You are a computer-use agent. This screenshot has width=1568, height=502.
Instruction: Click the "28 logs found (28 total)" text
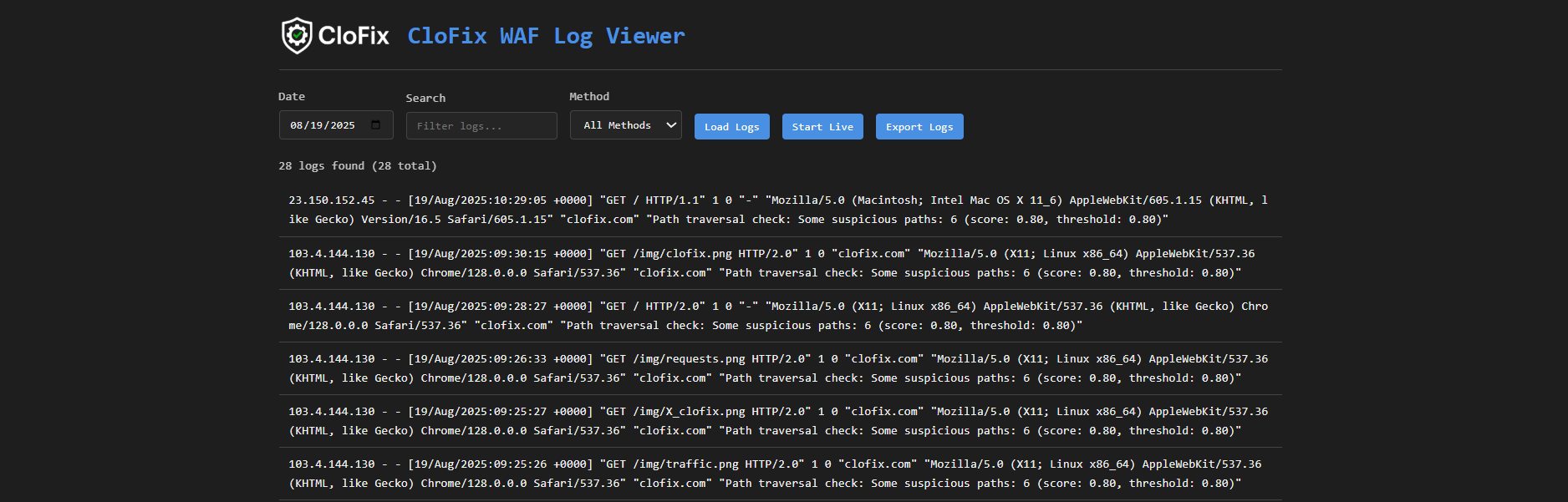tap(358, 166)
